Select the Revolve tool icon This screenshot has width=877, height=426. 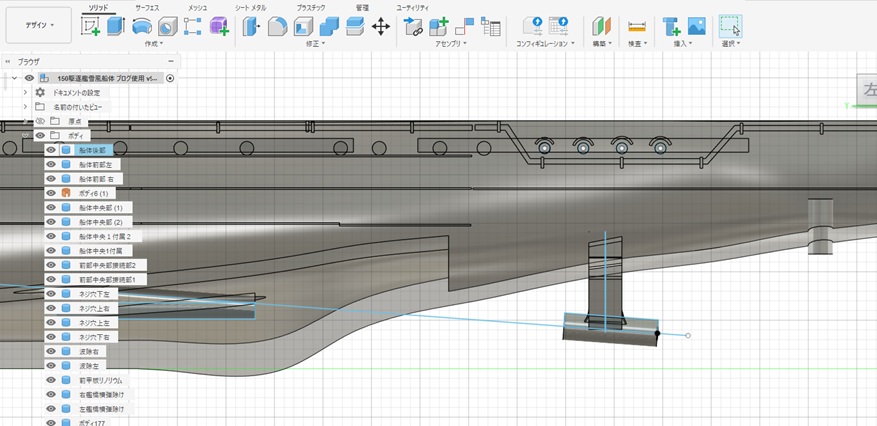(142, 26)
